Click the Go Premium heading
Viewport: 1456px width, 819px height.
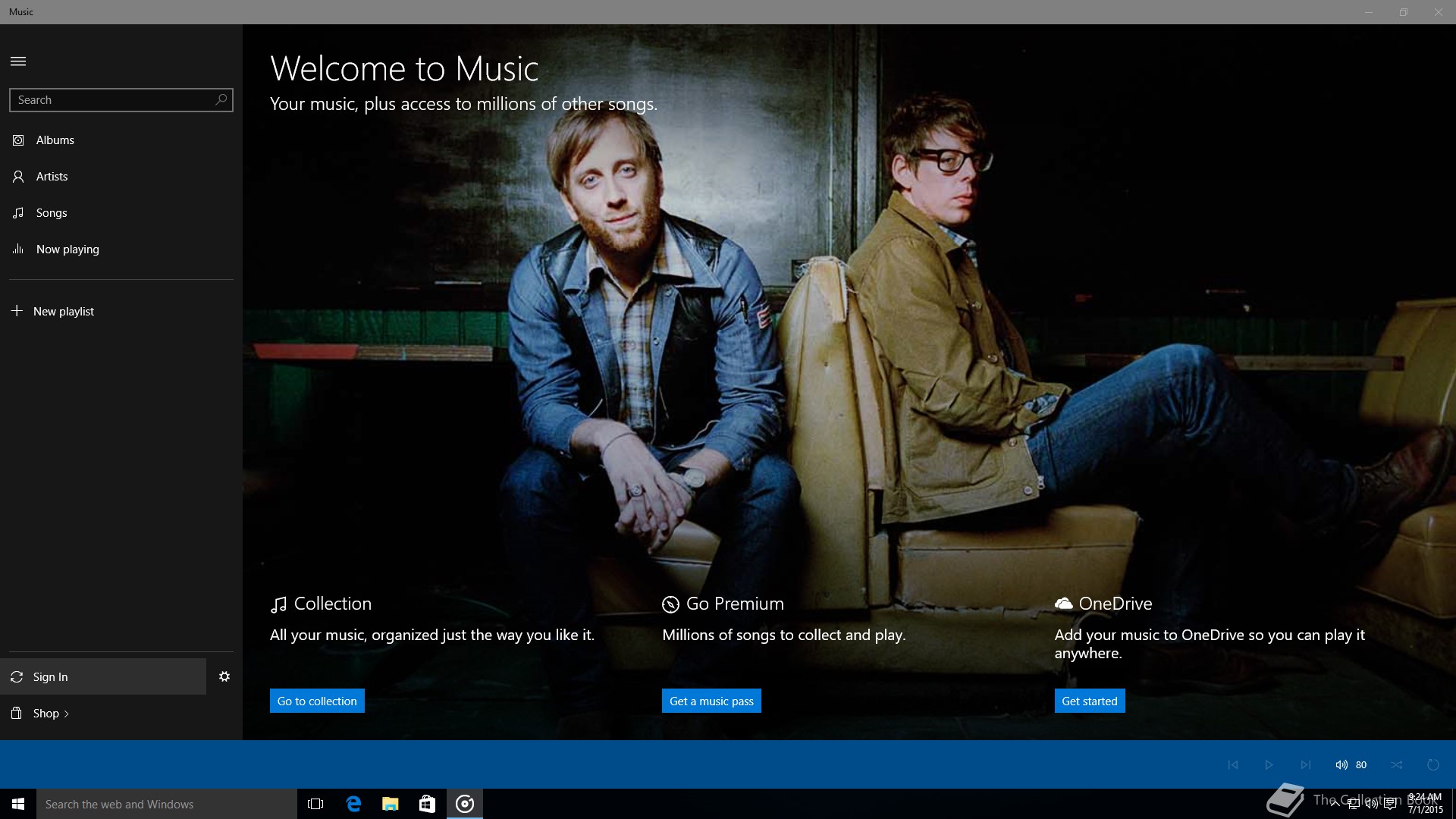[x=735, y=604]
